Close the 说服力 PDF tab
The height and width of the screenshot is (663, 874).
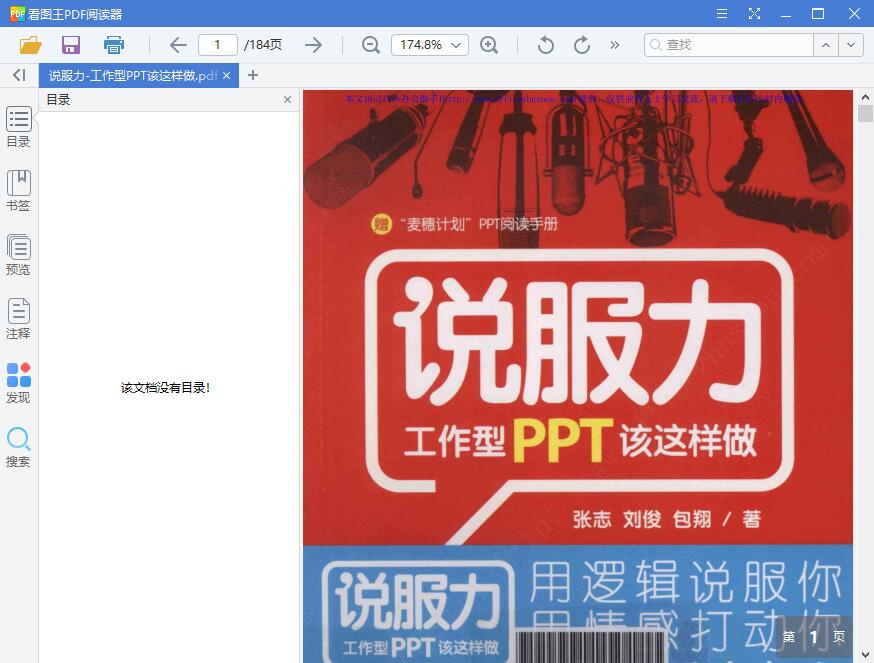coord(226,75)
